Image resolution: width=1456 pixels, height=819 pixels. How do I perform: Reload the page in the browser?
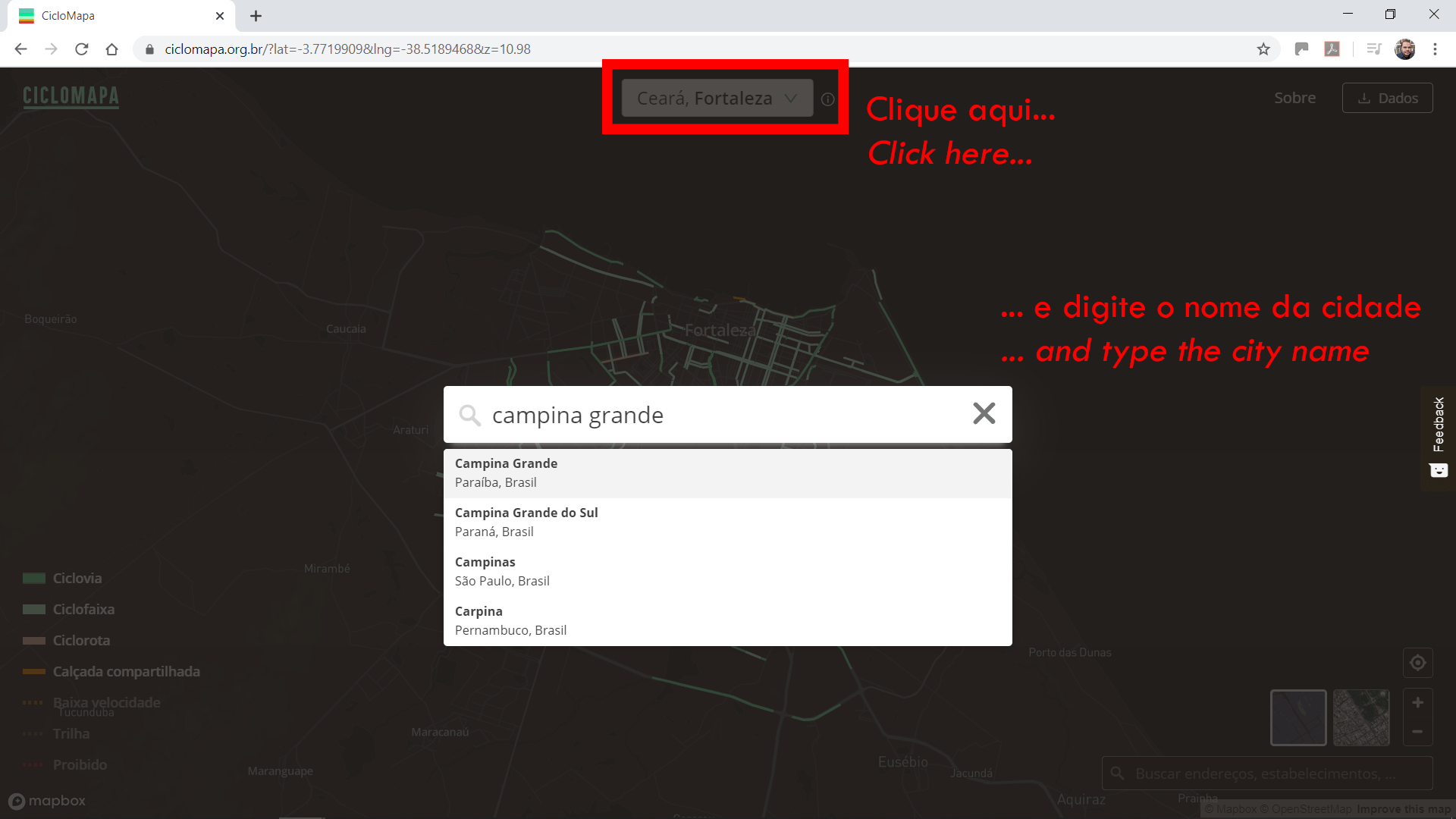point(82,49)
